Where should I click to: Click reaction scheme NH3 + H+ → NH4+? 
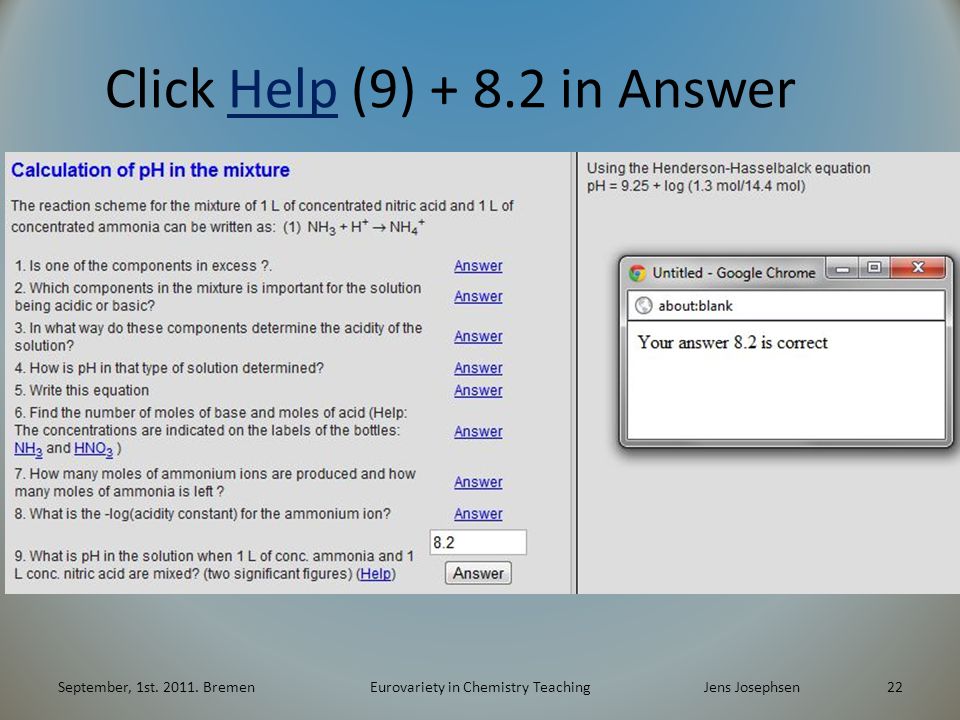(x=366, y=227)
